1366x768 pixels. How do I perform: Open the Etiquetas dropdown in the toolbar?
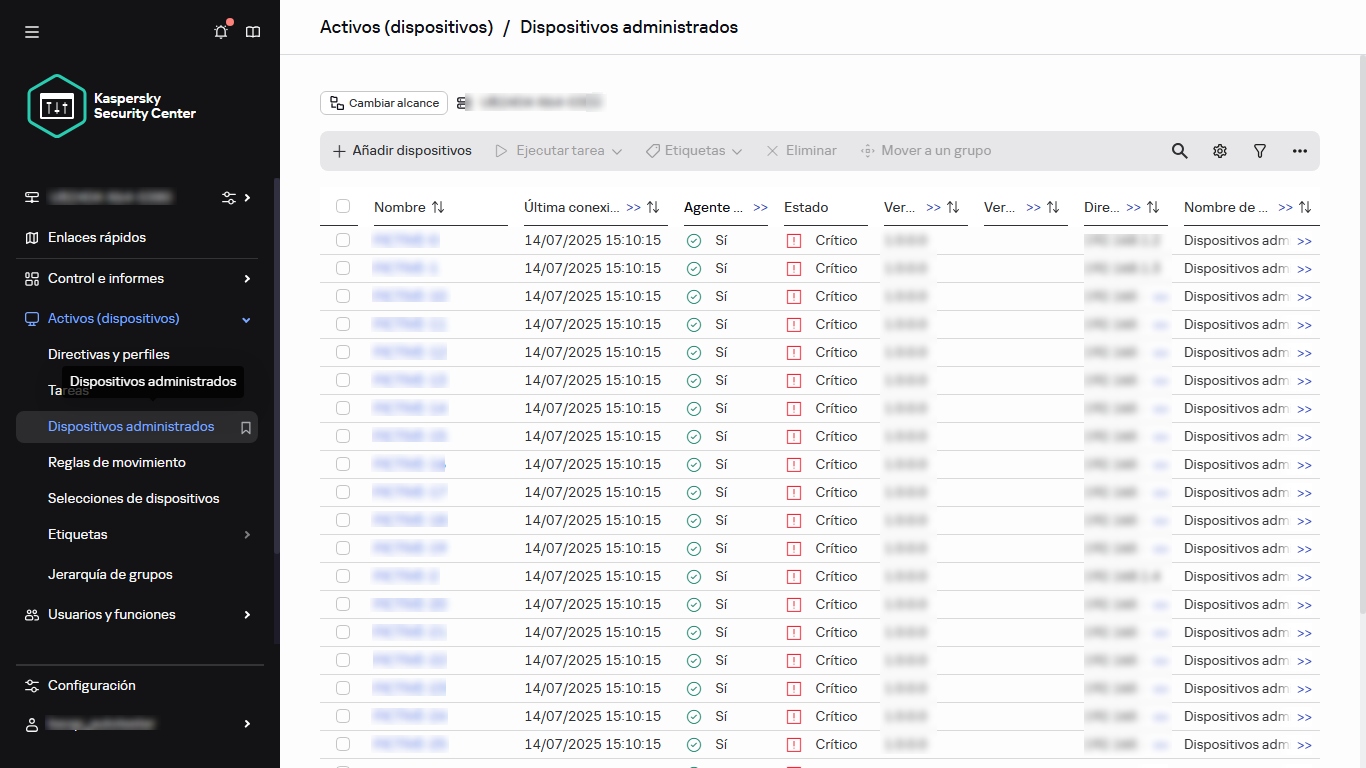(x=693, y=150)
